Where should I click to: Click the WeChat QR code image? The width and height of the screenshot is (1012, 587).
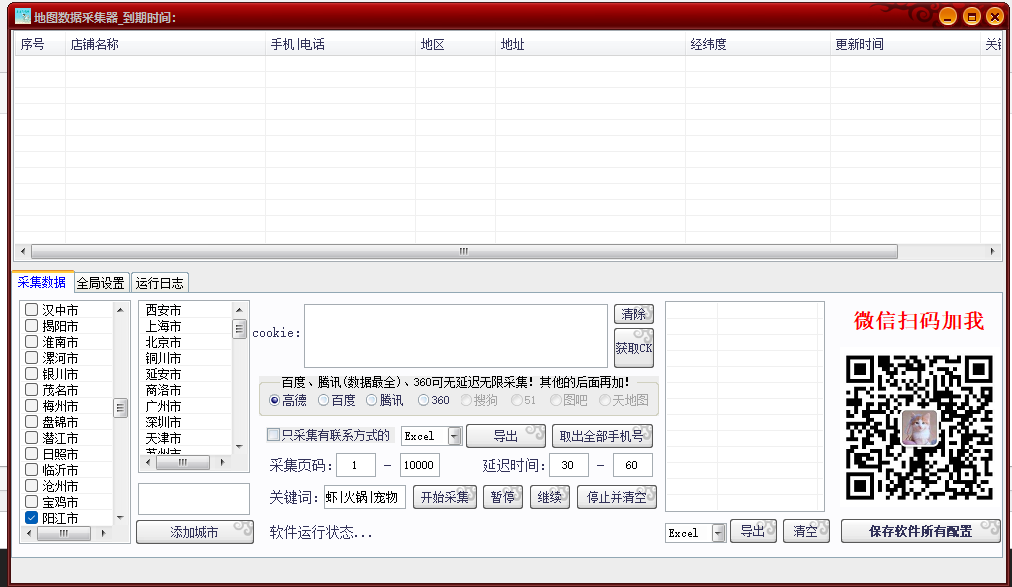tap(919, 427)
